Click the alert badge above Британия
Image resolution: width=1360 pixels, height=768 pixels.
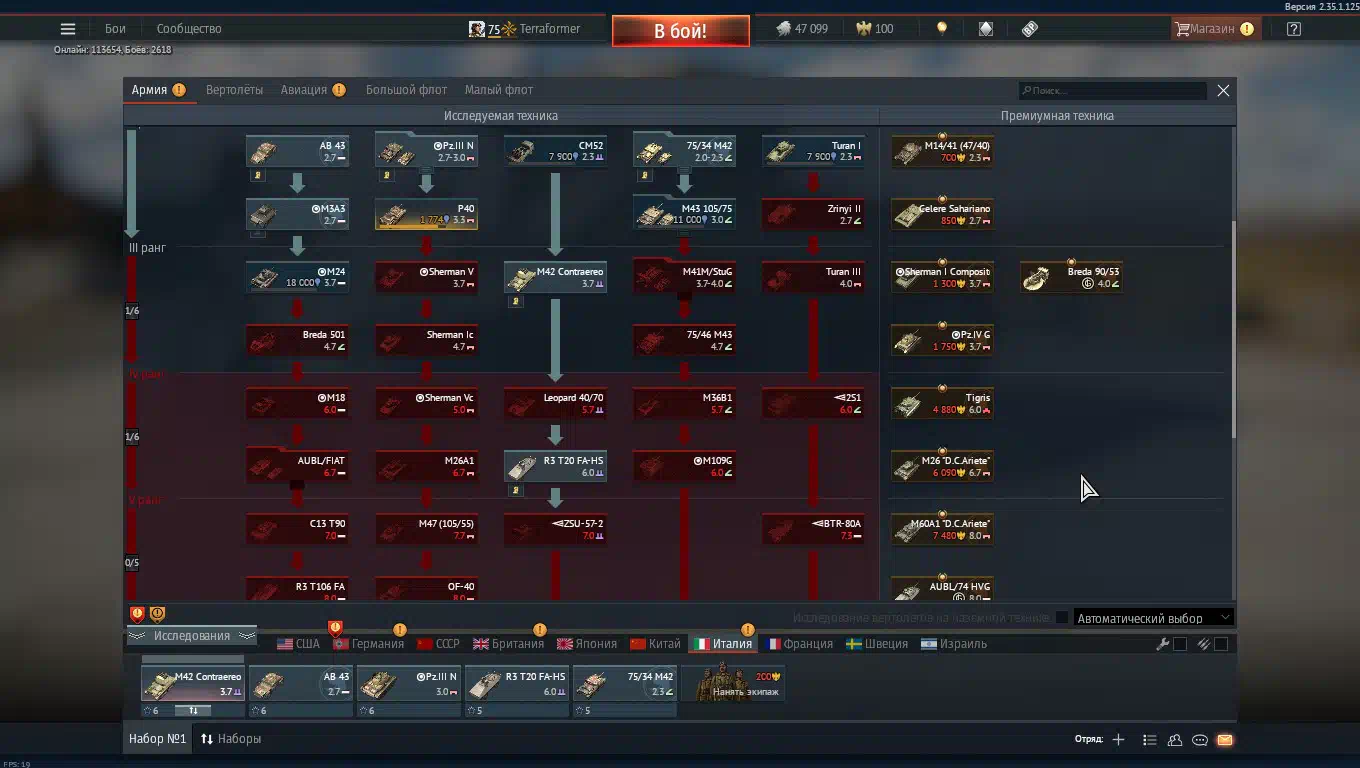[540, 630]
